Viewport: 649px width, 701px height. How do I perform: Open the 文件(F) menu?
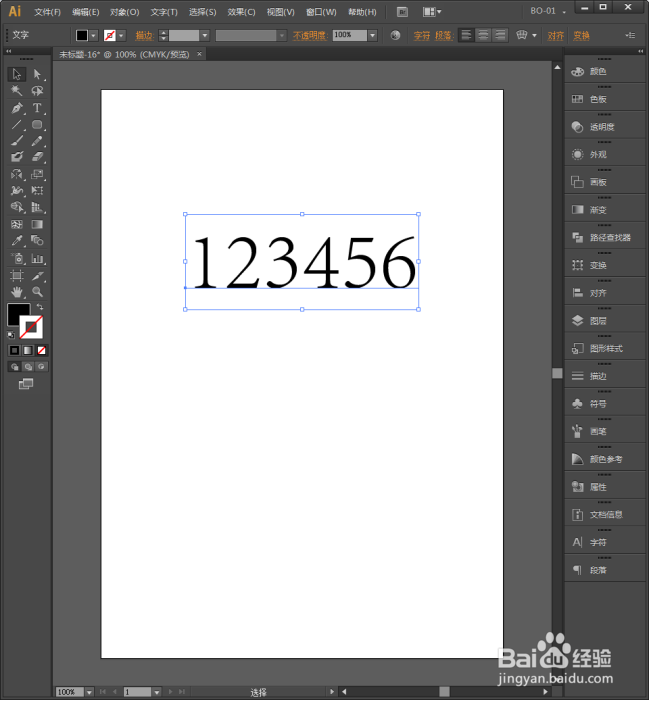click(x=47, y=12)
